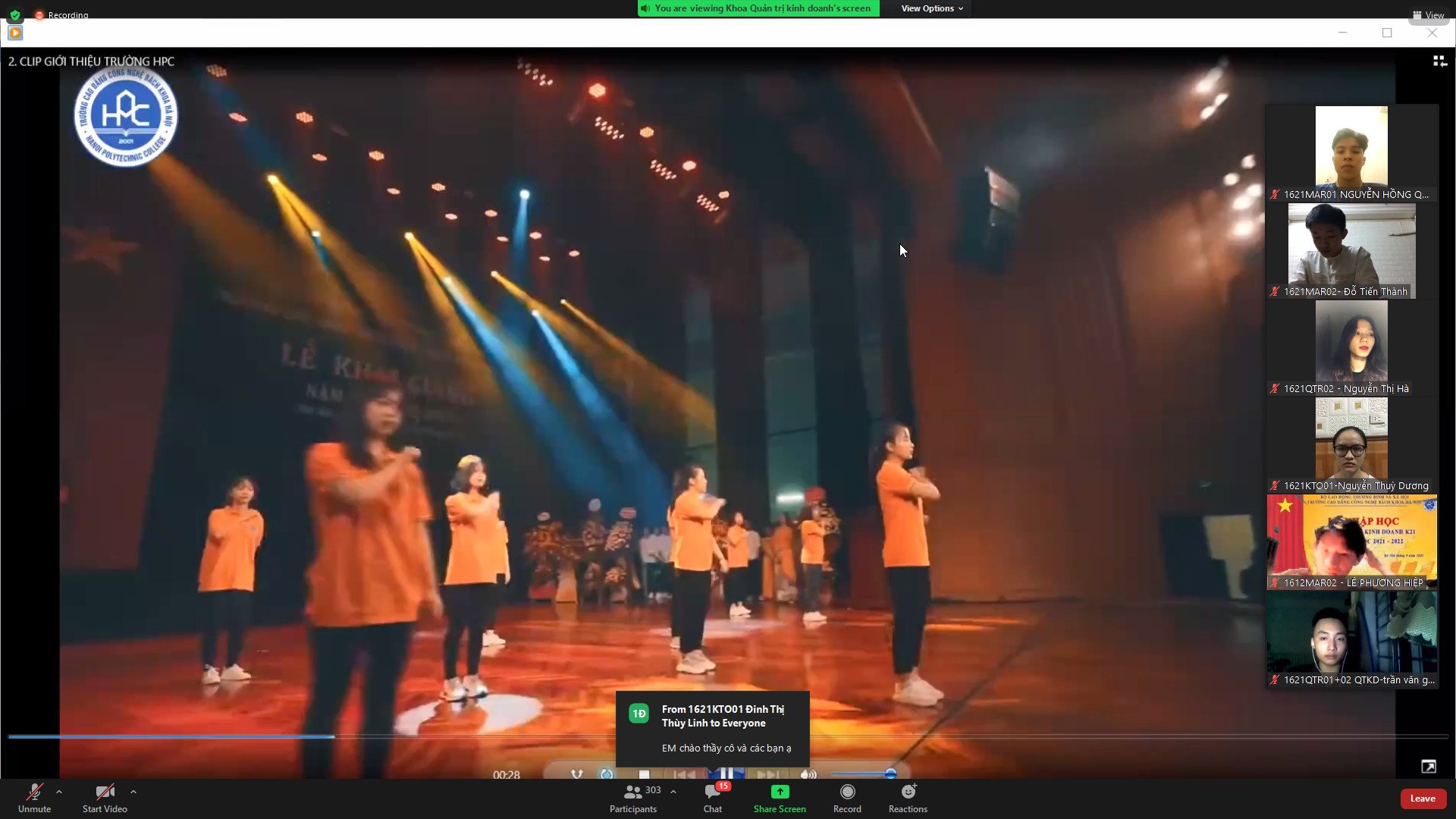Click the Share Screen icon
The height and width of the screenshot is (819, 1456).
click(x=780, y=792)
